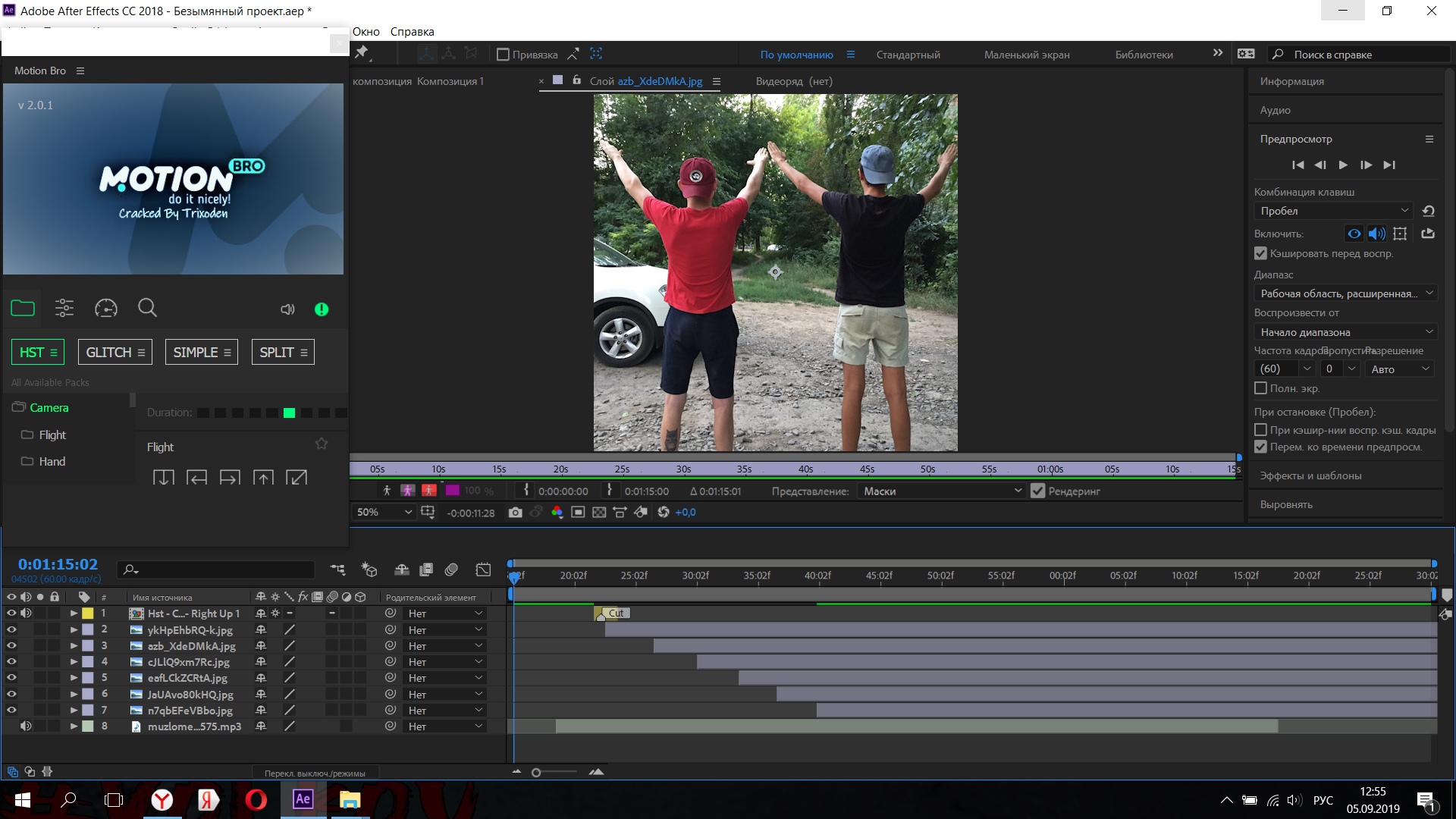
Task: Expand the Camera category in Motion Bro
Action: (x=49, y=407)
